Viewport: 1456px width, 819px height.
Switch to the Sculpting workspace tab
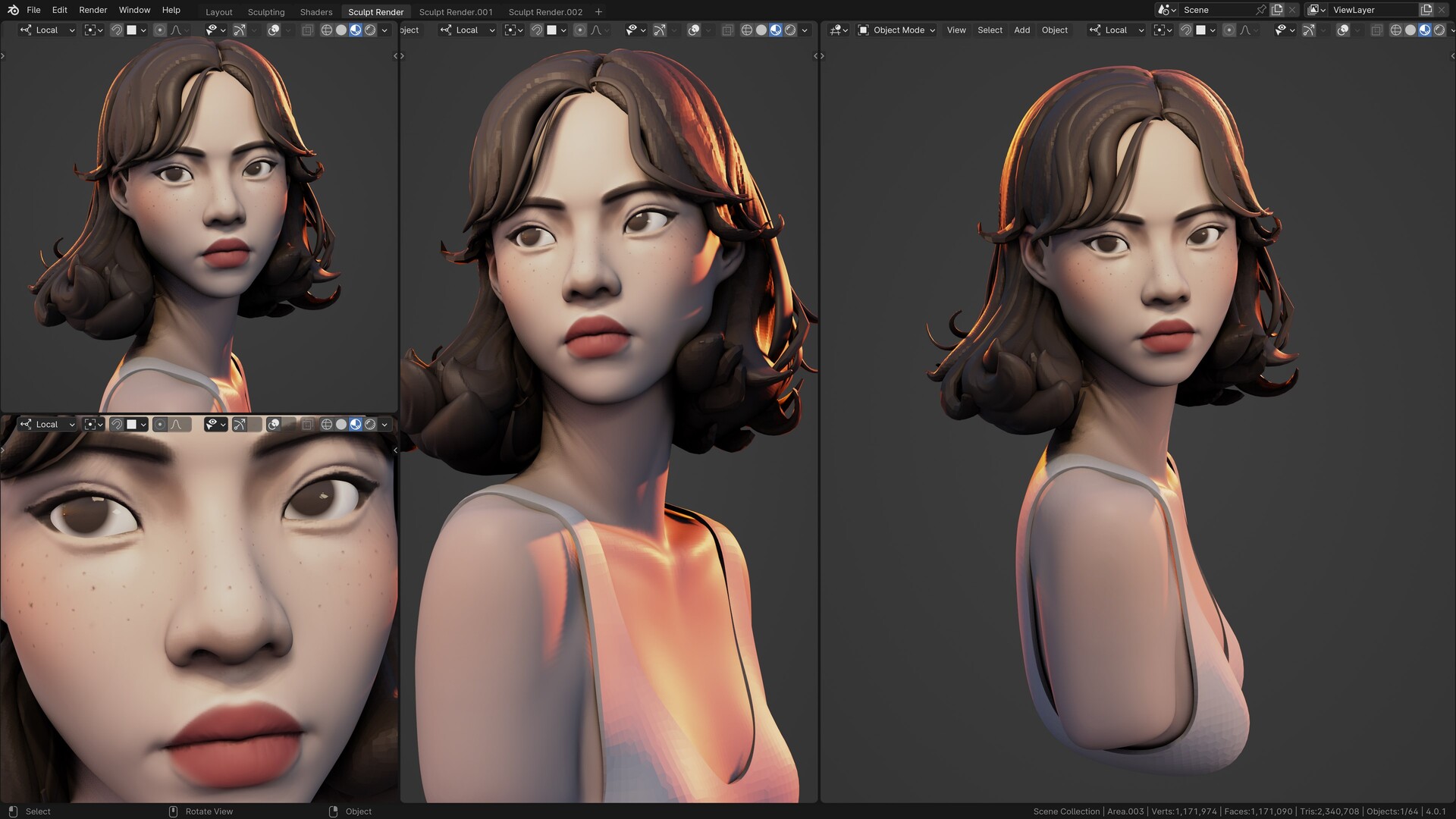[x=266, y=12]
